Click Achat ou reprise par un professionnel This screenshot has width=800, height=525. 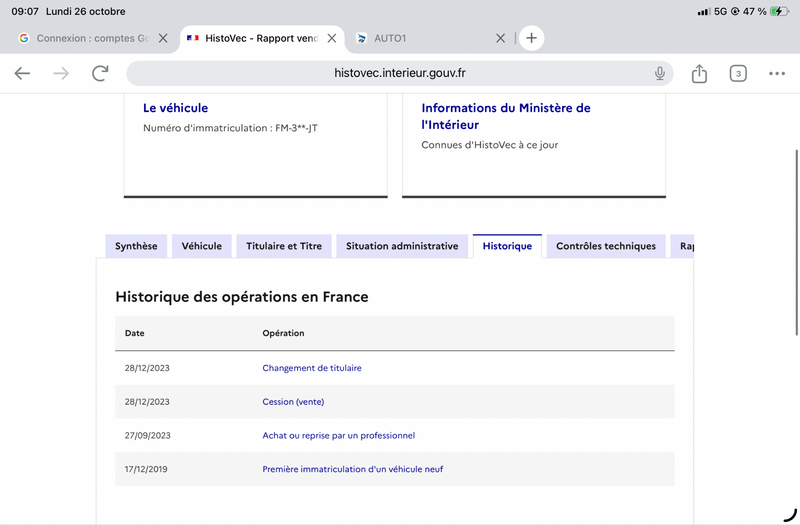[338, 435]
